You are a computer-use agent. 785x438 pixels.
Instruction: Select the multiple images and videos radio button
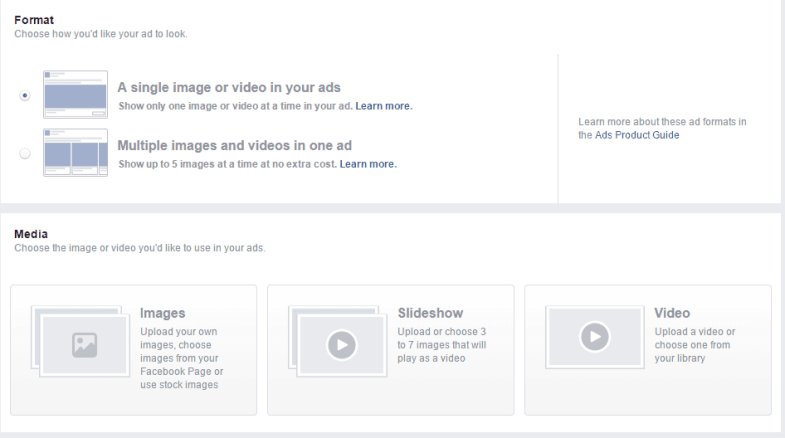[25, 153]
